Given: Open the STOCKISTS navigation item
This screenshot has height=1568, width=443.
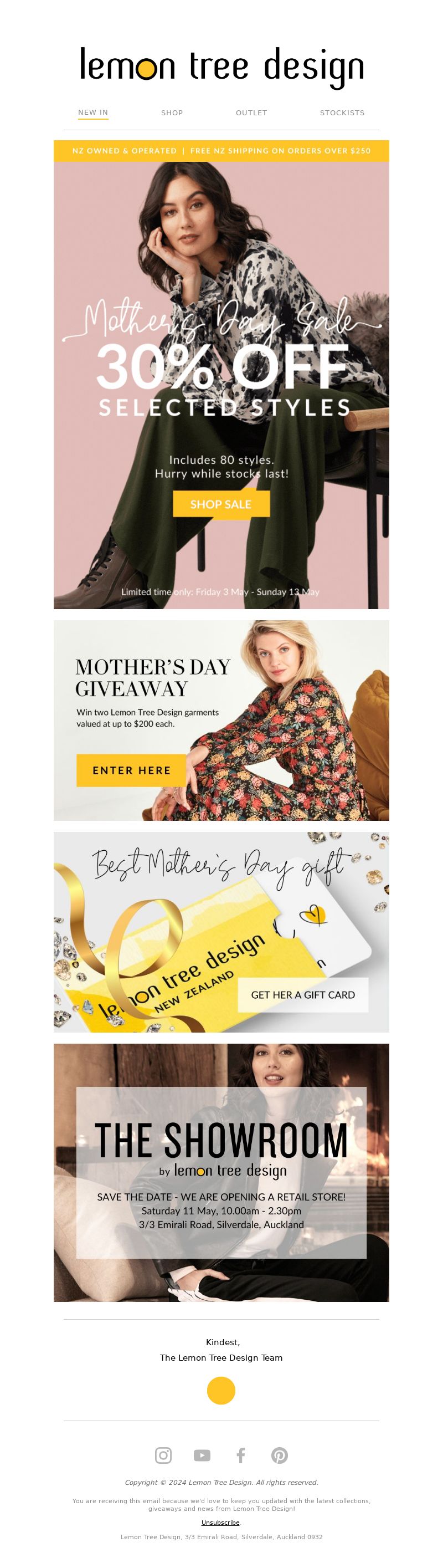Looking at the screenshot, I should (x=342, y=113).
